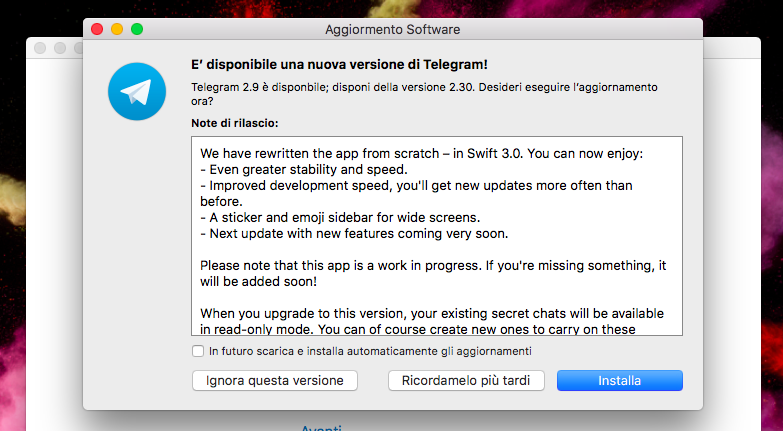Minimize the update dialog with yellow button
The image size is (783, 431).
pos(117,29)
